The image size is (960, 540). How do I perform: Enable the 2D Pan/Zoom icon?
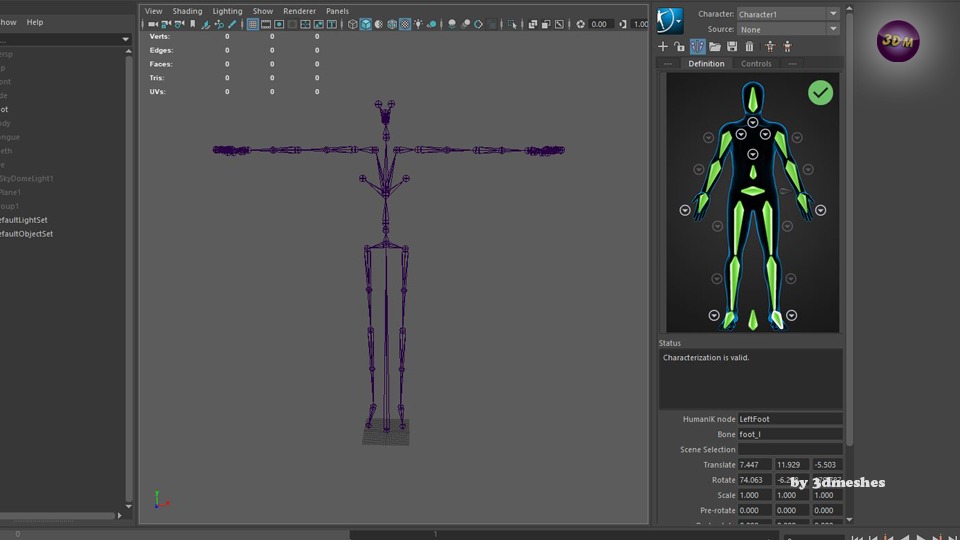[x=219, y=24]
